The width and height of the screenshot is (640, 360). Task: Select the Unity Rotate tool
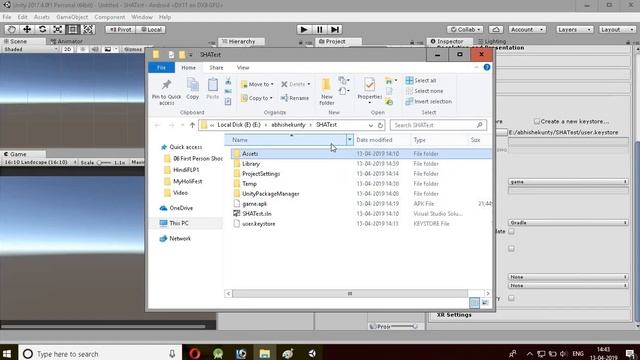point(42,29)
